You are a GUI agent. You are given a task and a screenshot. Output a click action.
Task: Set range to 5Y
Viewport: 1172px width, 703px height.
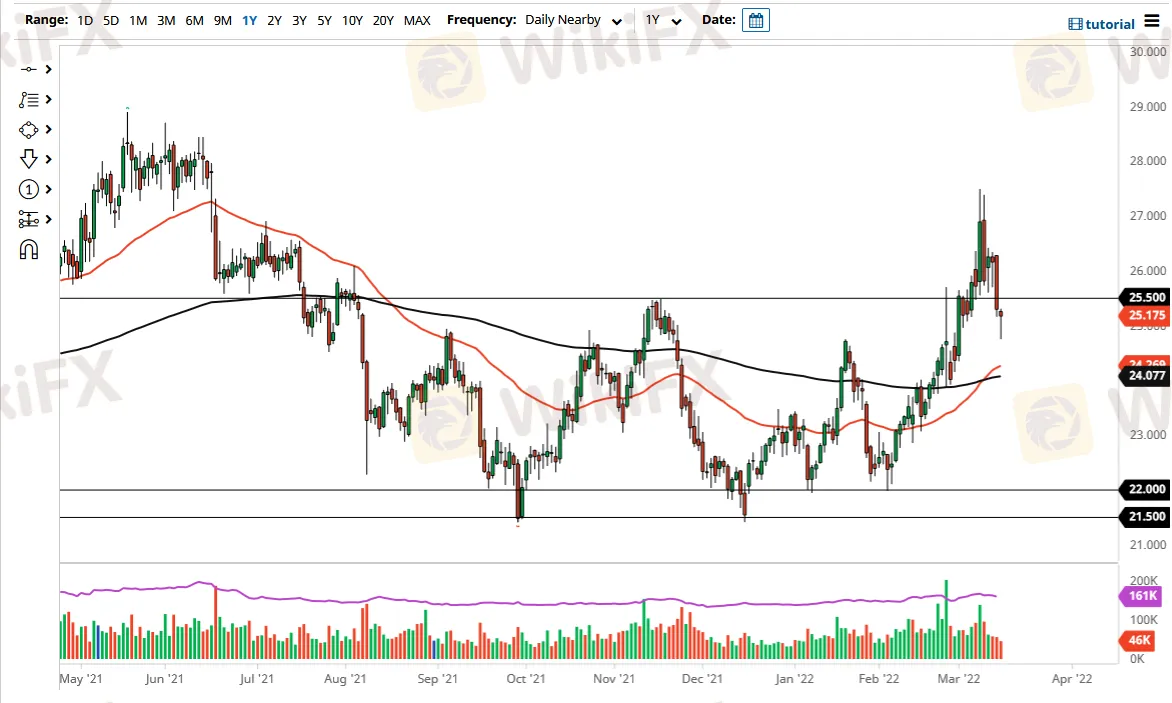point(324,20)
